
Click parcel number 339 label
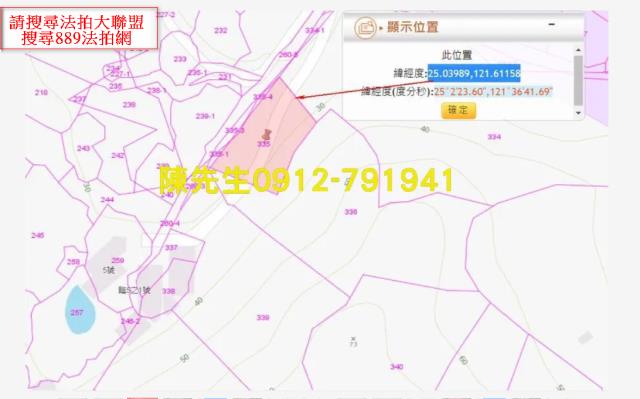click(x=263, y=317)
